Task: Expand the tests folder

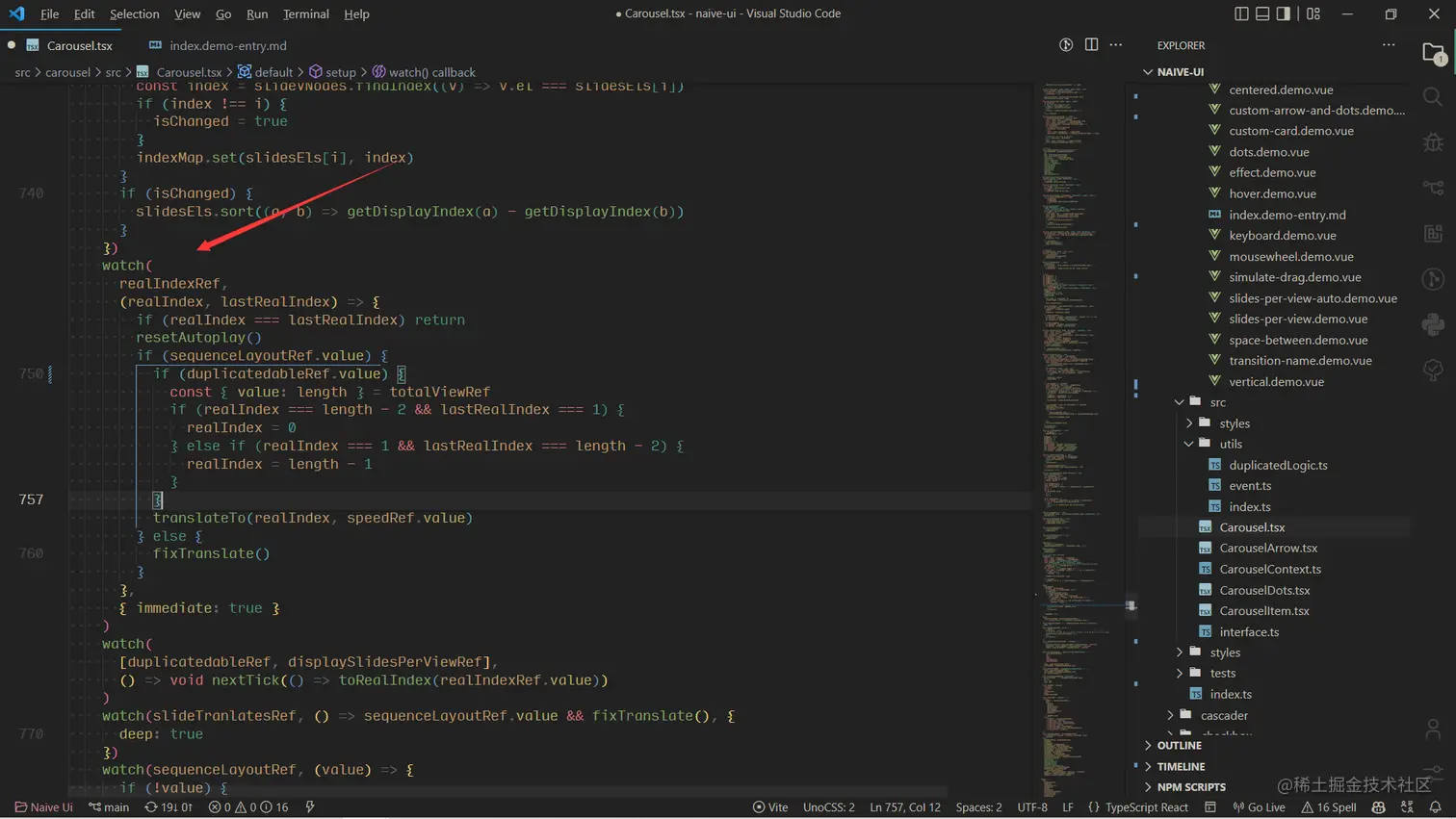Action: coord(1180,673)
